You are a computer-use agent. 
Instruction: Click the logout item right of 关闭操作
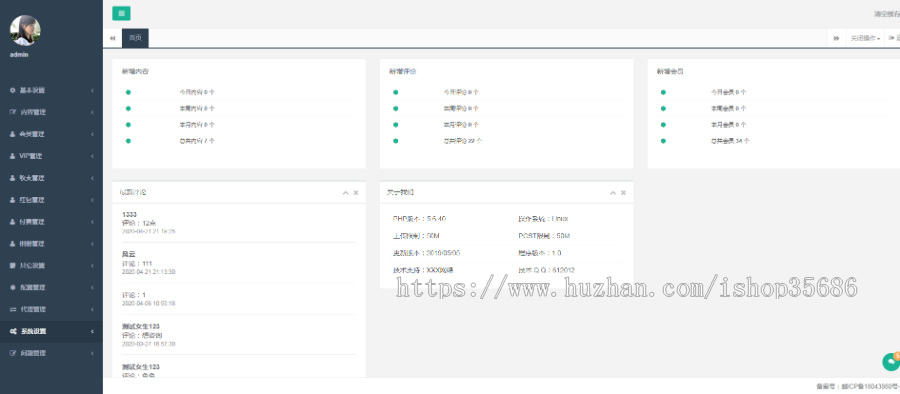(893, 38)
